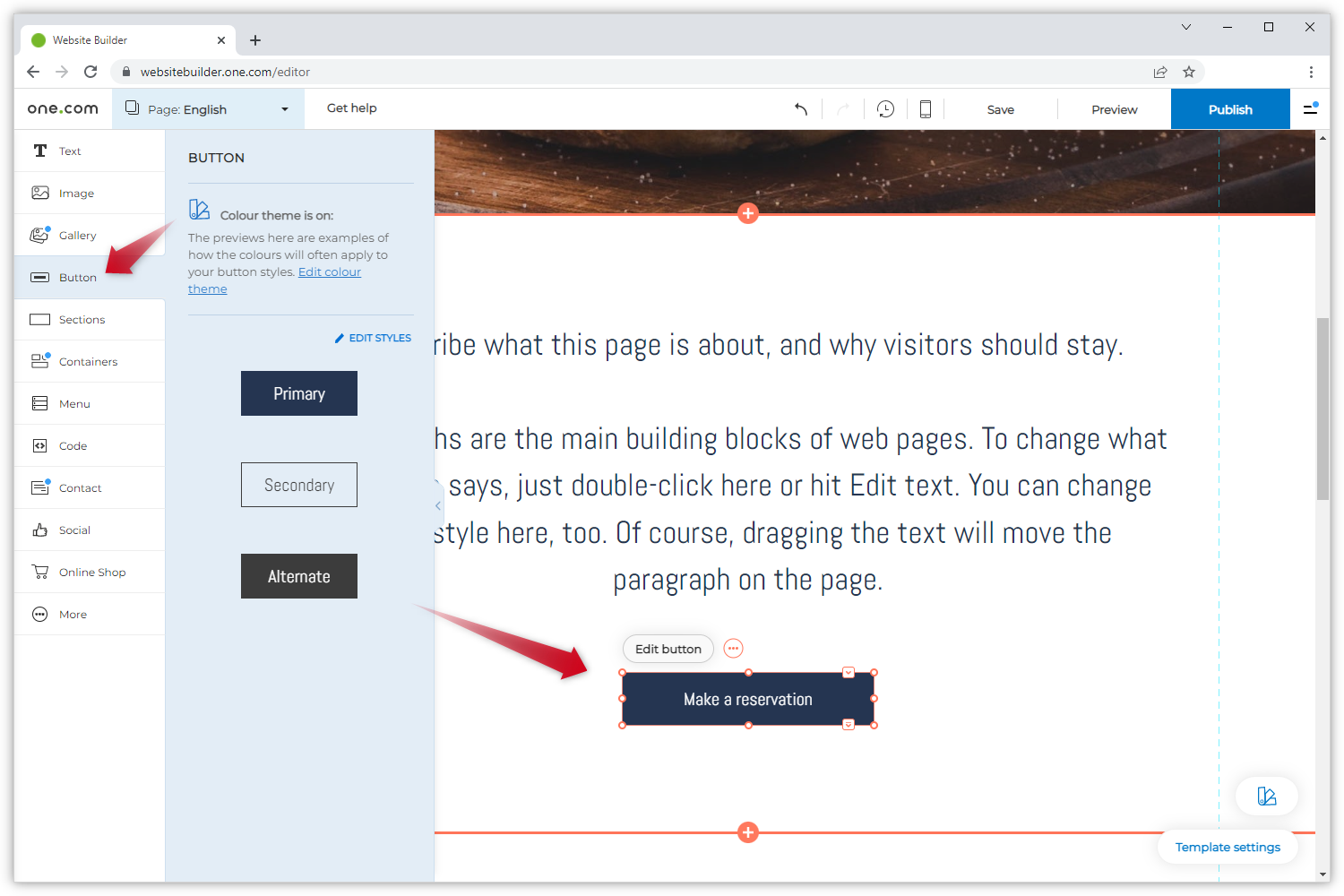Add section with top plus icon

(x=748, y=213)
